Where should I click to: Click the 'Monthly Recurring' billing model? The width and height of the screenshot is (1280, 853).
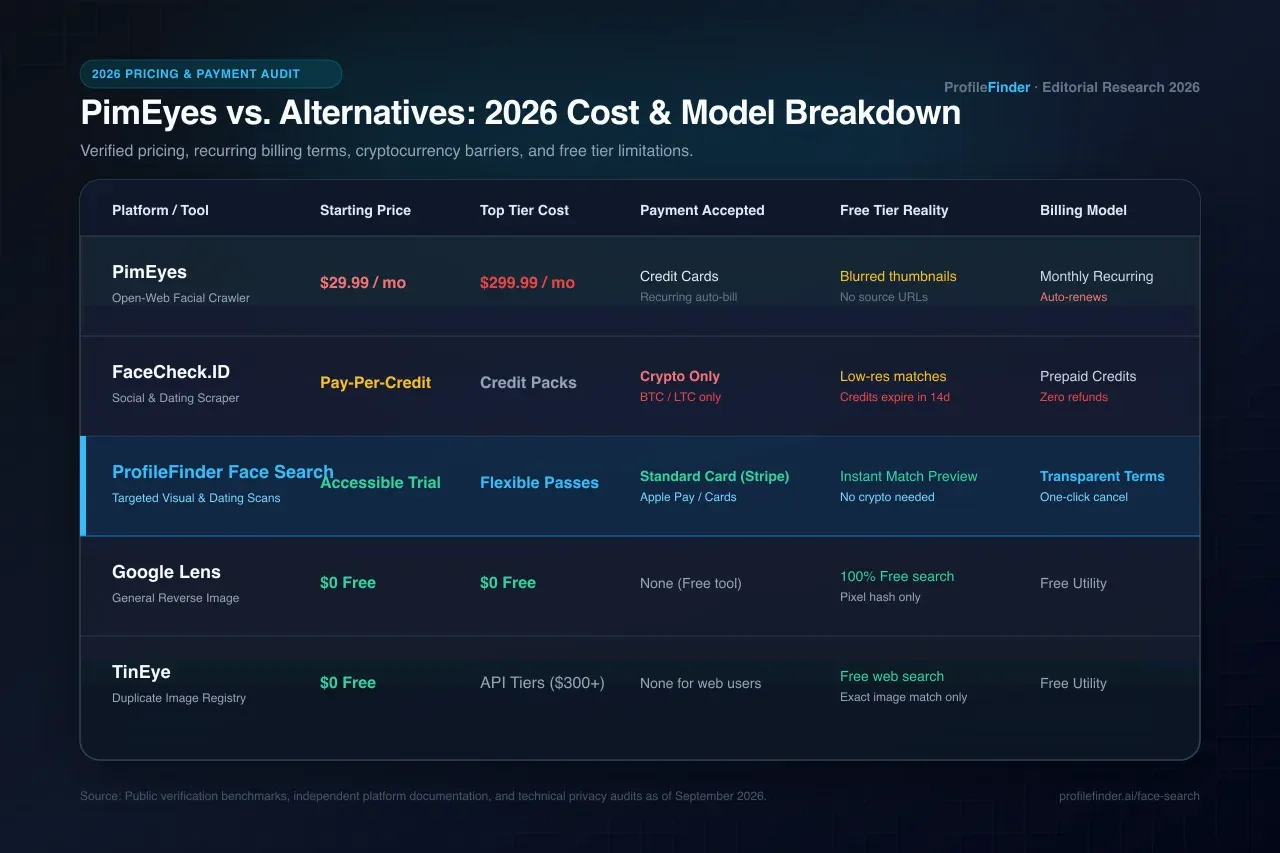tap(1096, 276)
